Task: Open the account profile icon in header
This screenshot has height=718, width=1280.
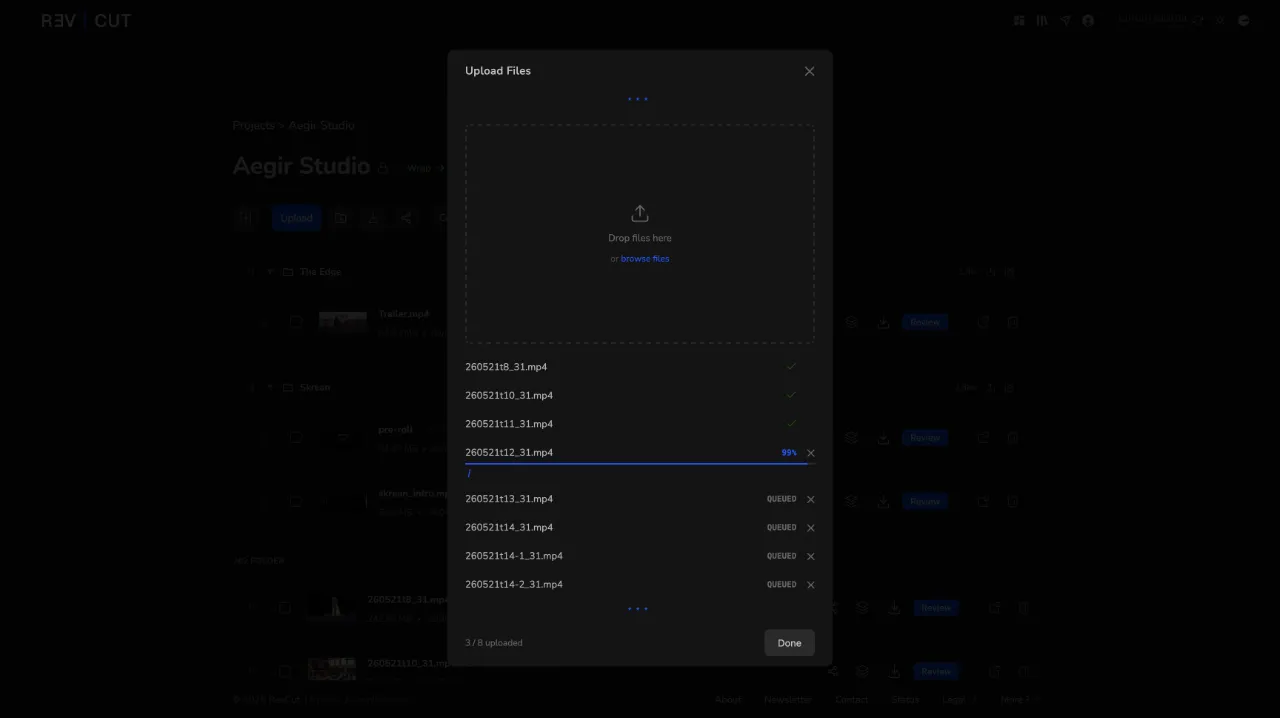Action: (1088, 20)
